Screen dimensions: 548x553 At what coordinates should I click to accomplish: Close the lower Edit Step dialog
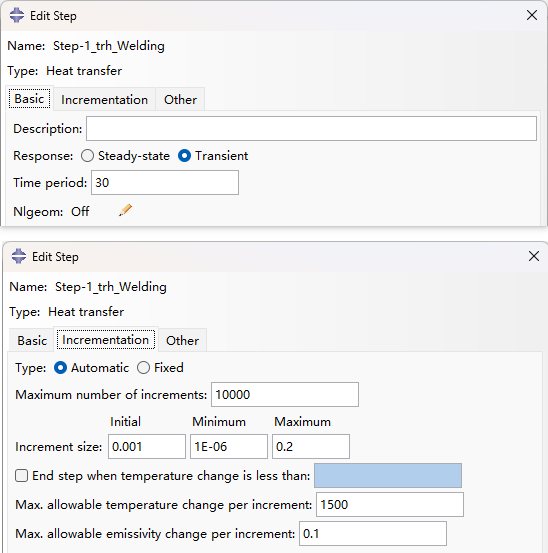coord(534,256)
